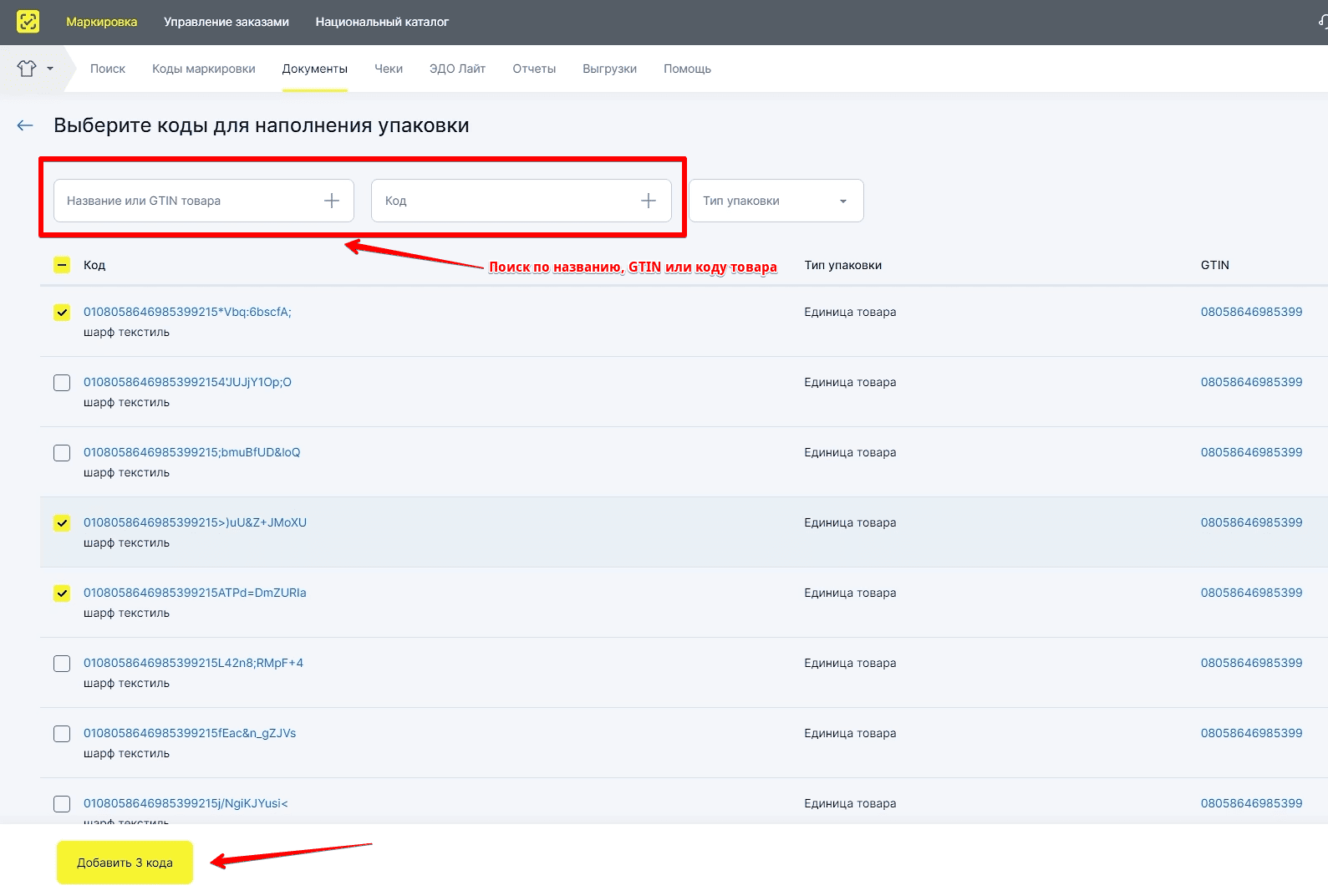Toggle the select-all checkbox in header
The height and width of the screenshot is (896, 1328).
coord(62,265)
